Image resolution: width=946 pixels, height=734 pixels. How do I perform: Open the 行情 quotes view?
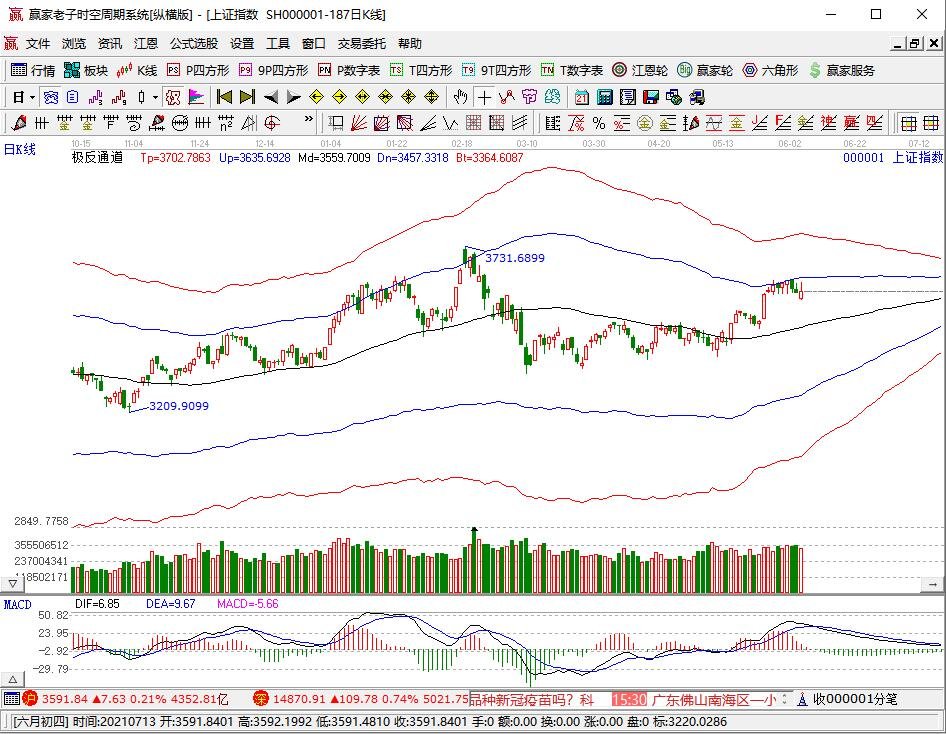tap(33, 71)
